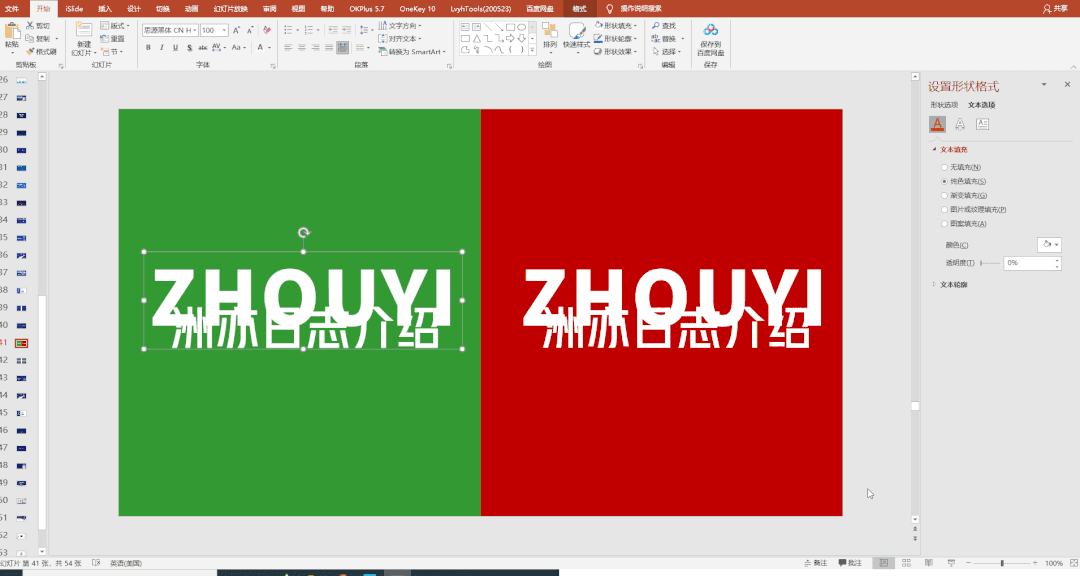1080x576 pixels.
Task: Click the Quick Styles (快速样式) icon
Action: [577, 33]
